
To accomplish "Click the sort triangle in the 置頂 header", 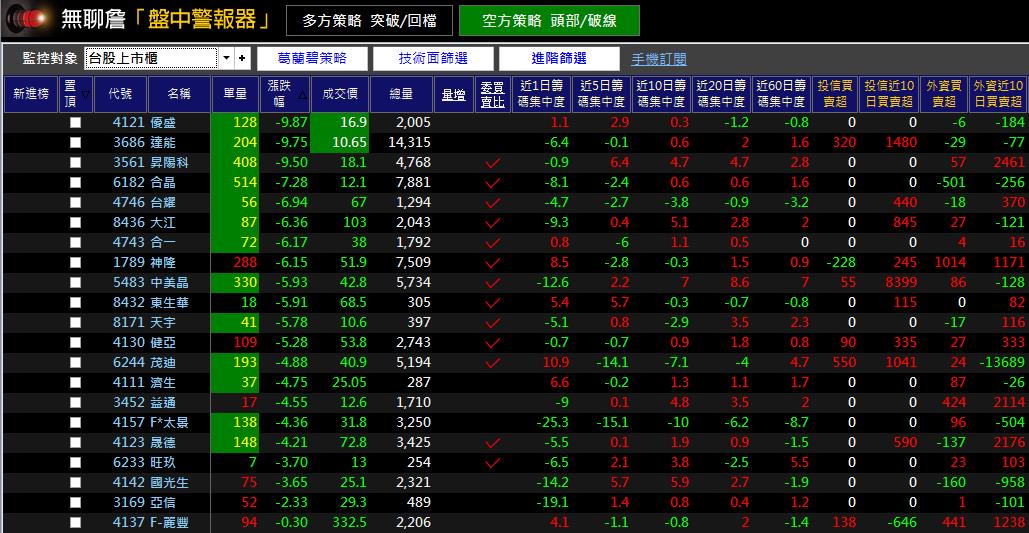I will click(85, 94).
